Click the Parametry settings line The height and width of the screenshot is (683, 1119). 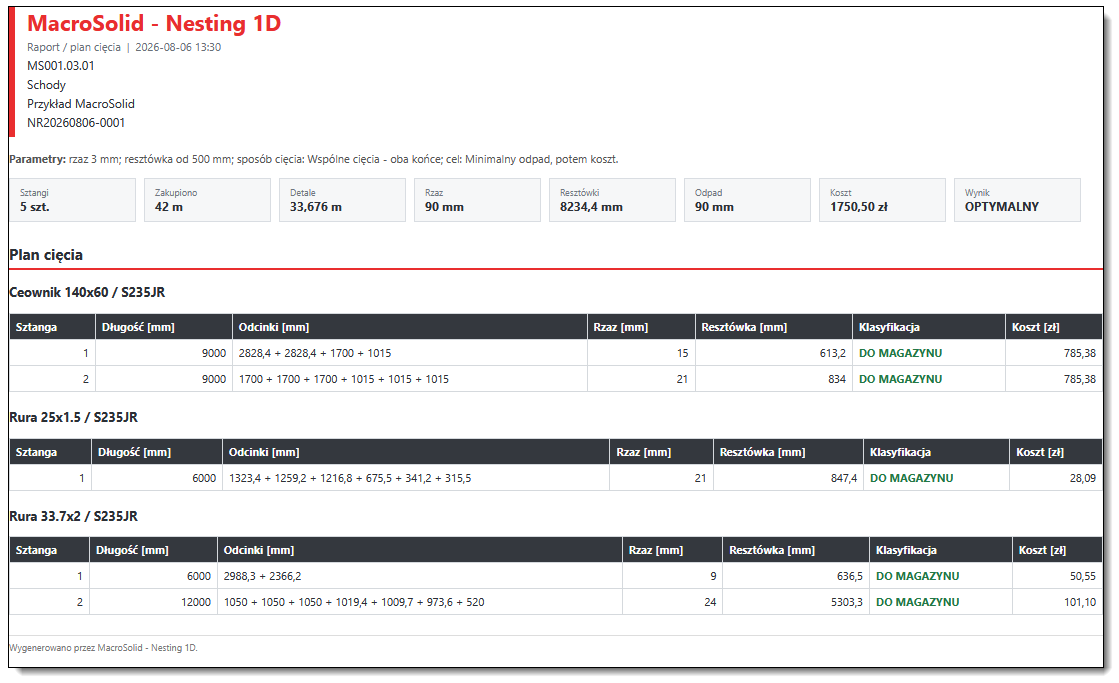(x=314, y=159)
